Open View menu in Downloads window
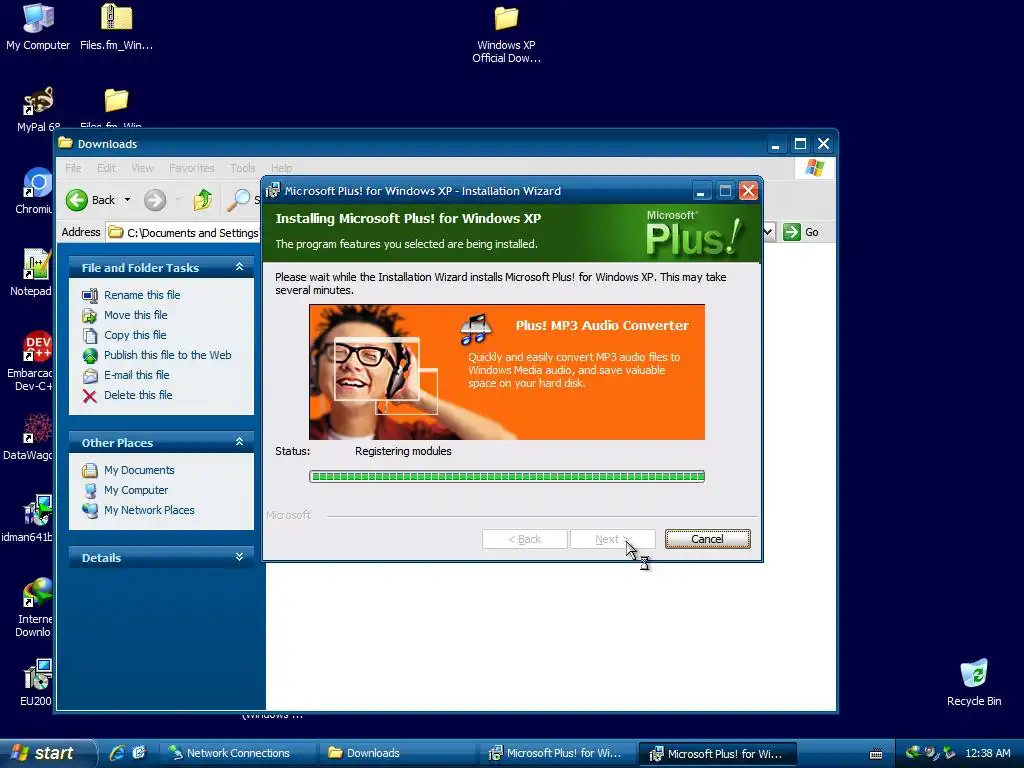 click(x=142, y=168)
